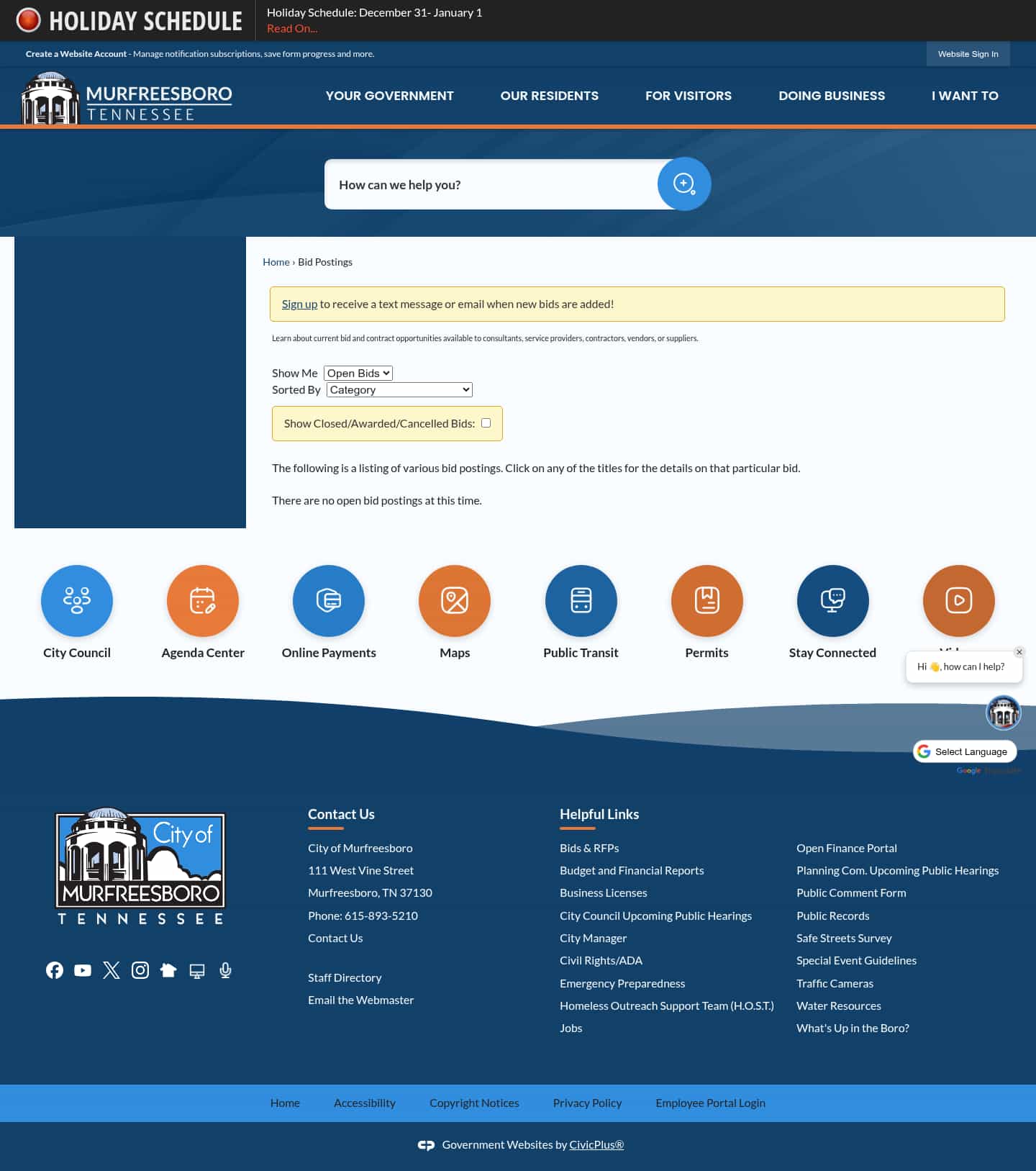Click the Home breadcrumb link

tap(276, 262)
